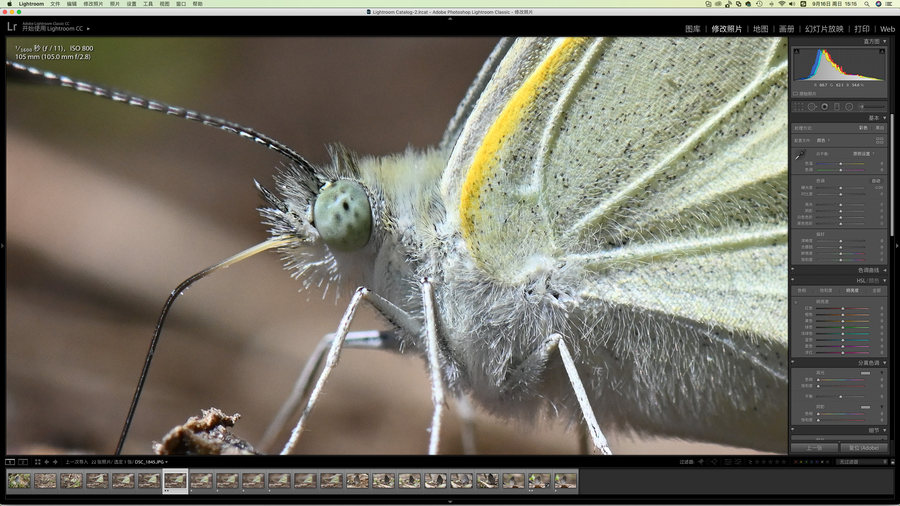Screen dimensions: 900x506
Task: Select the Graduated Filter tool
Action: coord(836,106)
